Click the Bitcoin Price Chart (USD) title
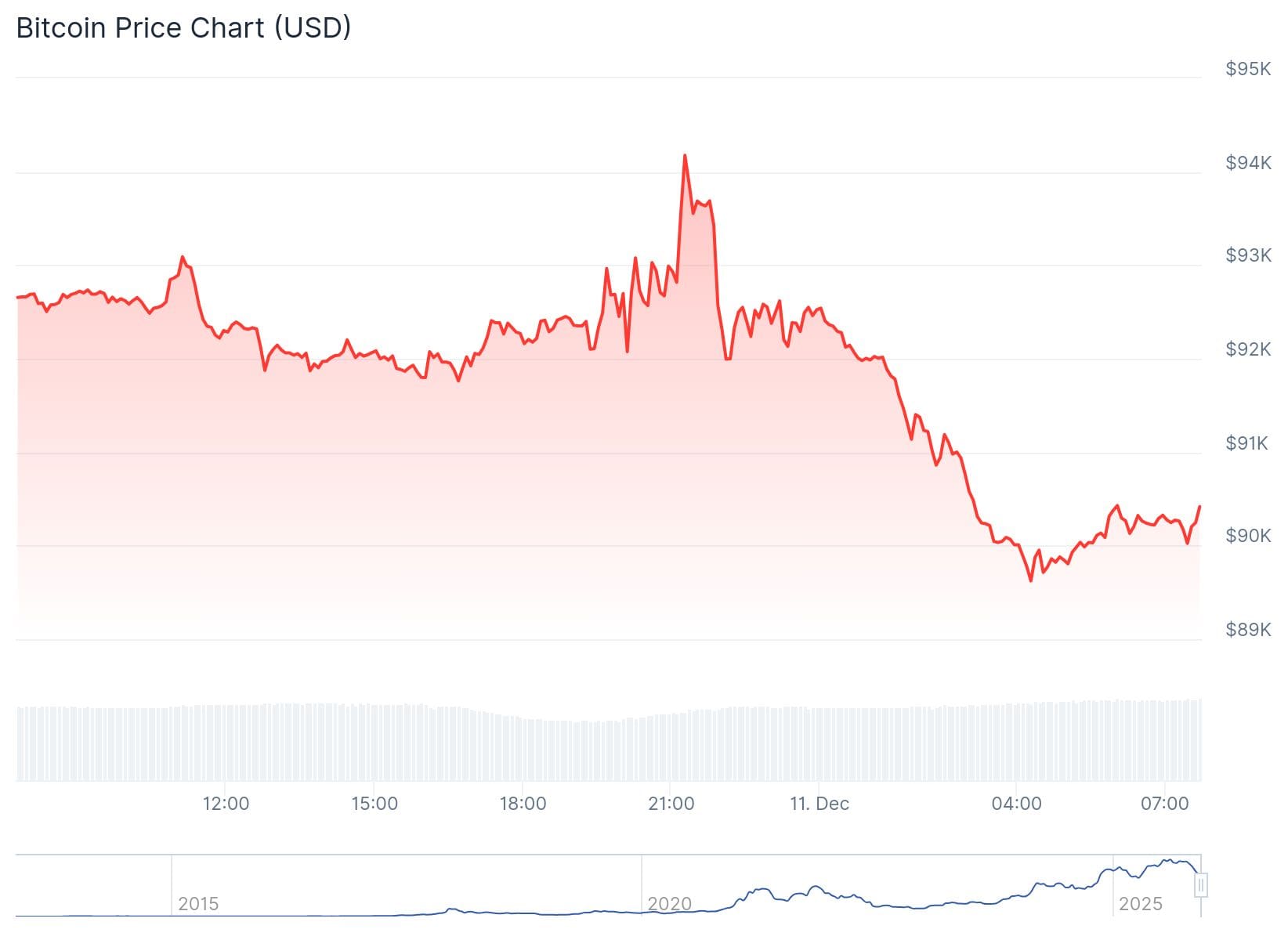The image size is (1288, 940). [x=183, y=28]
